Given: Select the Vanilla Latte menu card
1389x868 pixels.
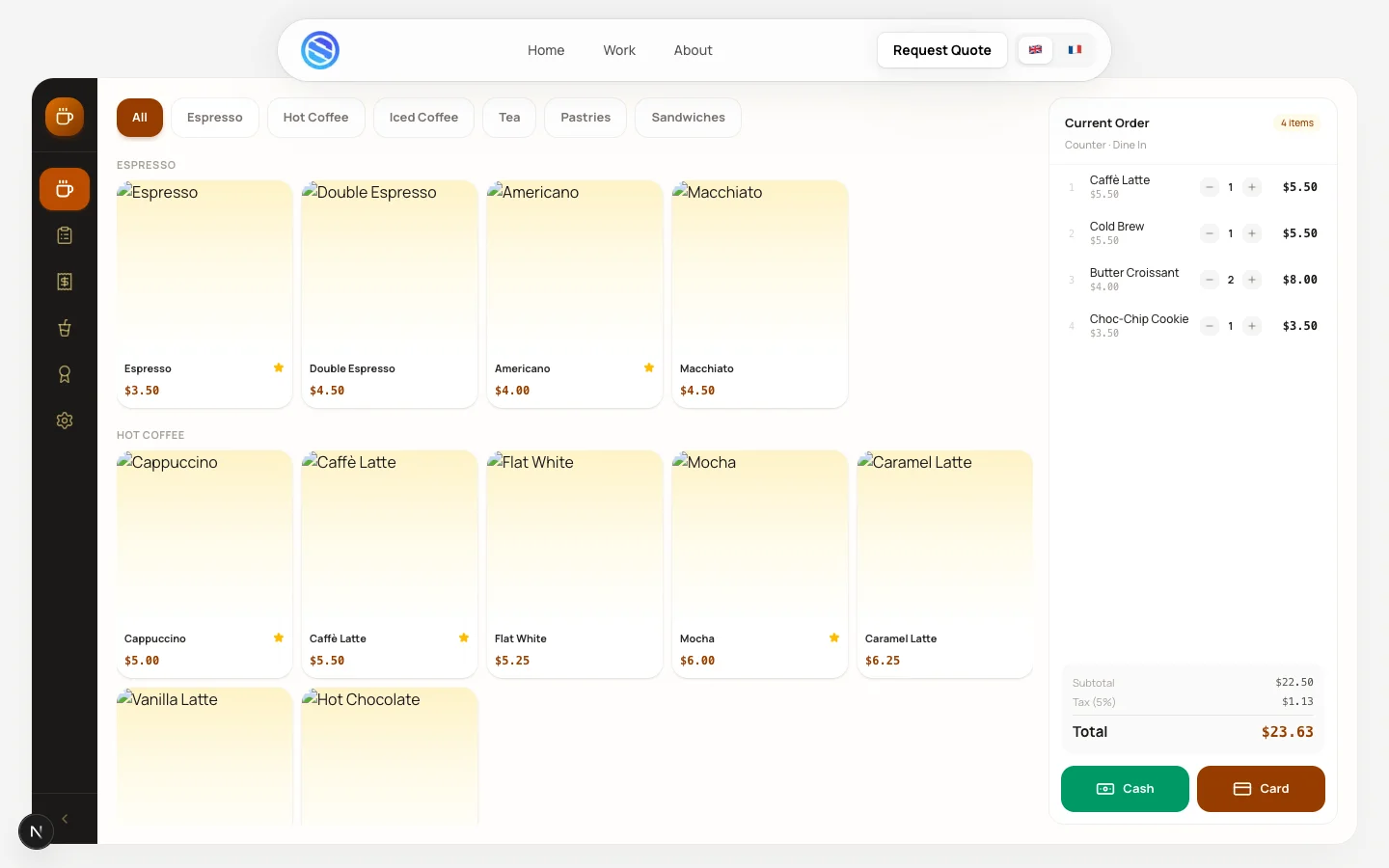Looking at the screenshot, I should coord(204,756).
